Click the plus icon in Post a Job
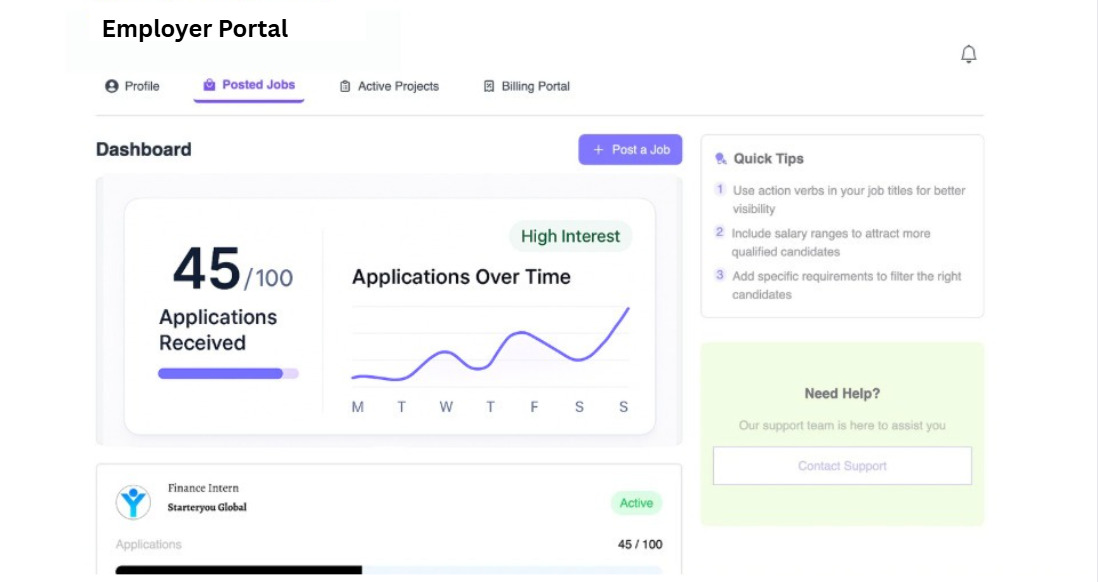 point(598,150)
